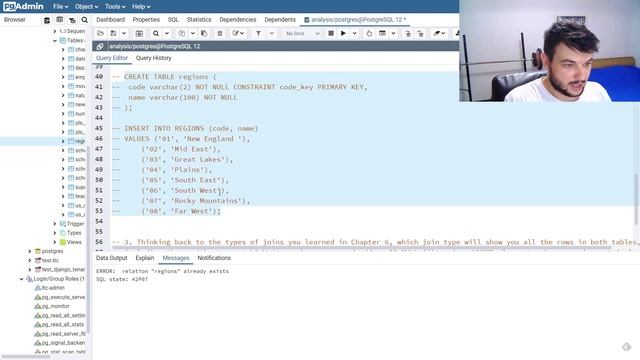Open the Execute options dropdown arrow
640x360 pixels.
pos(354,33)
